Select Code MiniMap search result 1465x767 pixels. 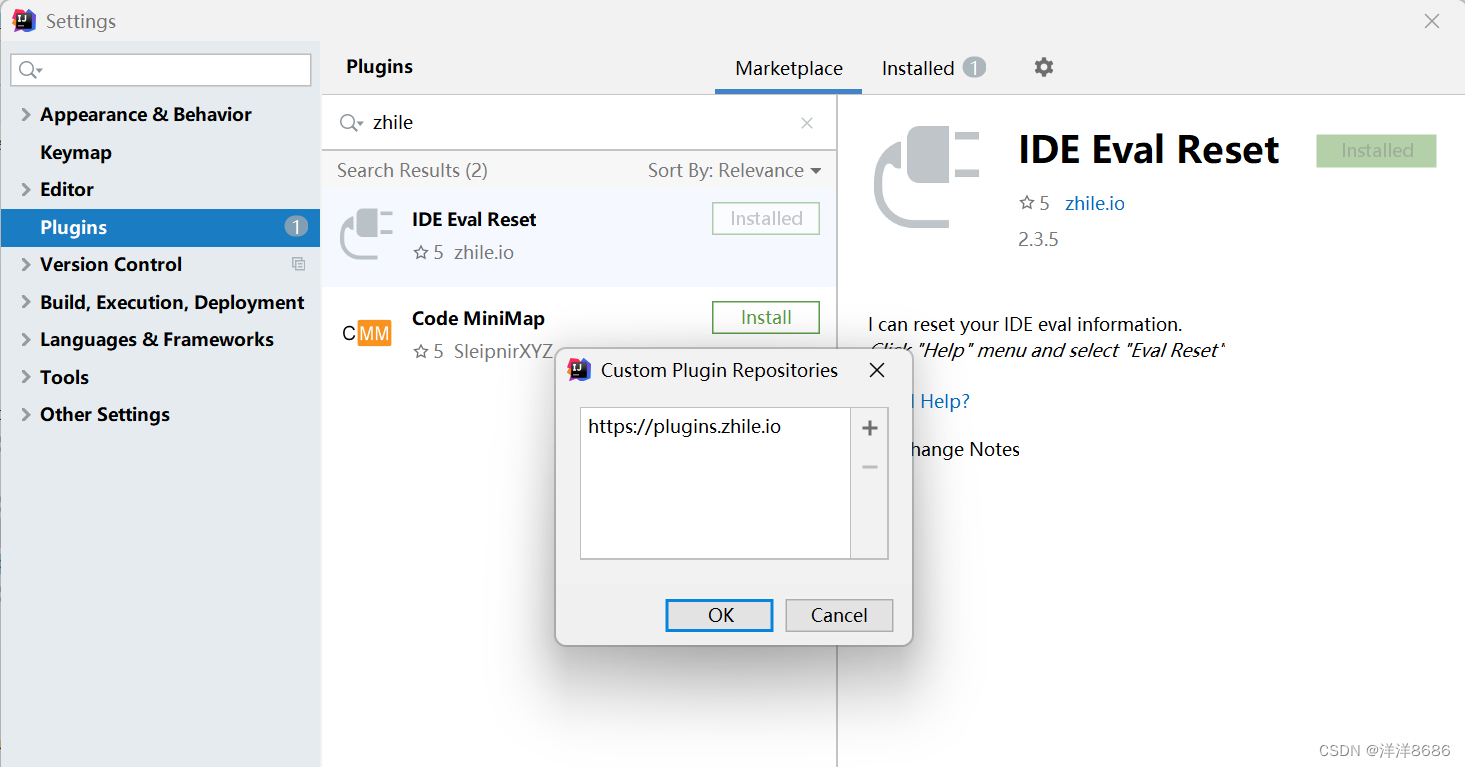(x=579, y=336)
